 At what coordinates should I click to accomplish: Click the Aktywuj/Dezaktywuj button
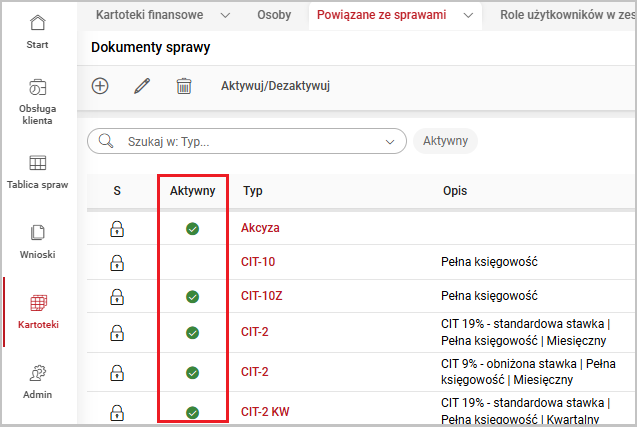[275, 86]
